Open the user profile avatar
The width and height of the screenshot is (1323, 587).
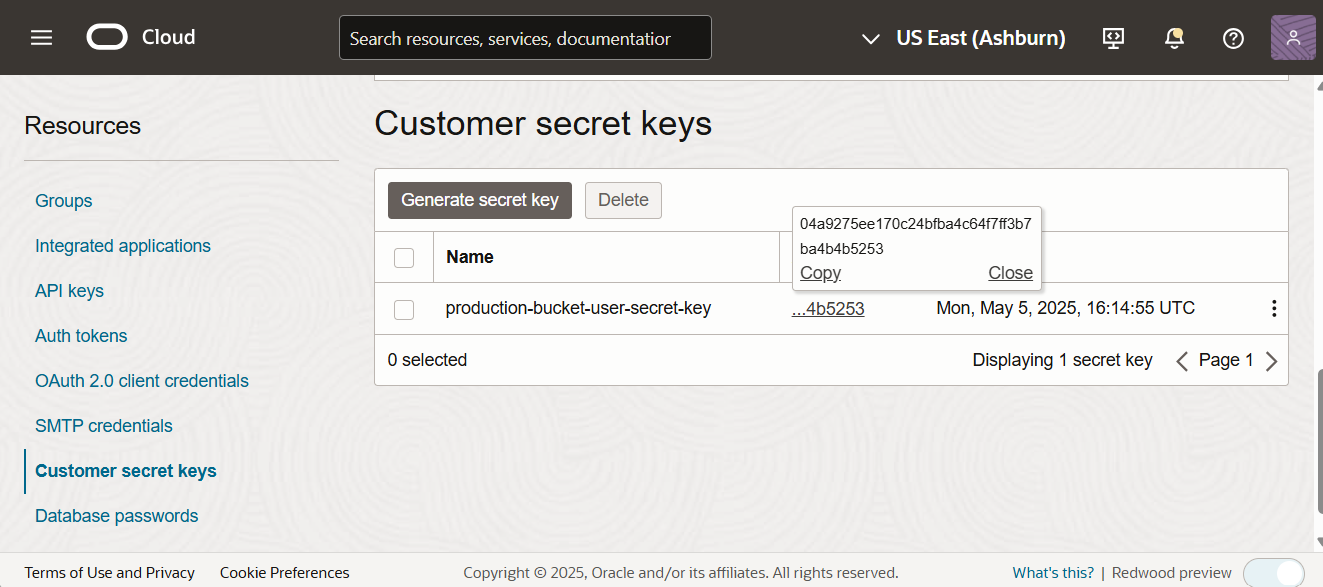point(1293,38)
